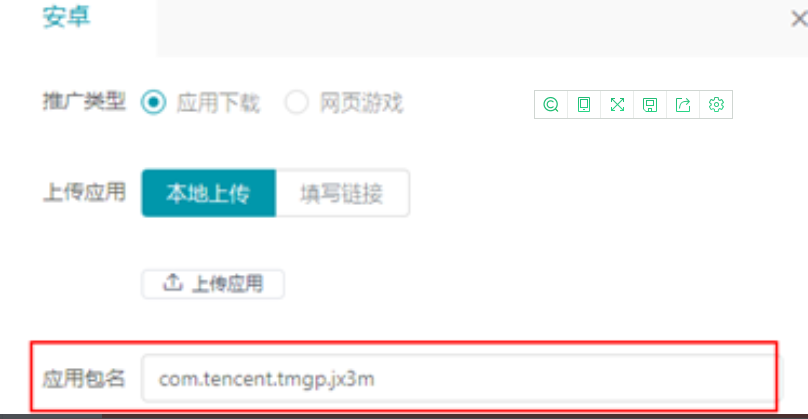Screen dimensions: 808x419
Task: Click the green floppy disk save icon
Action: coord(650,105)
